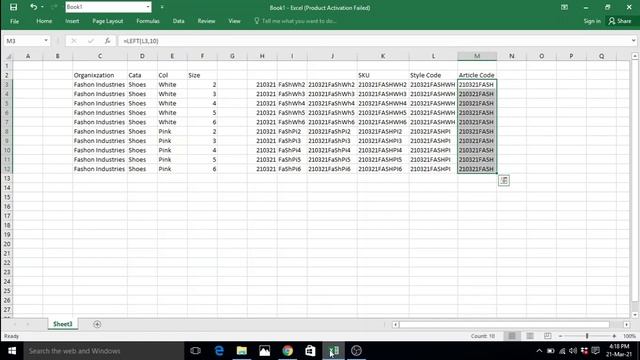Select column M header
Screen dimensions: 640x360
click(477, 56)
